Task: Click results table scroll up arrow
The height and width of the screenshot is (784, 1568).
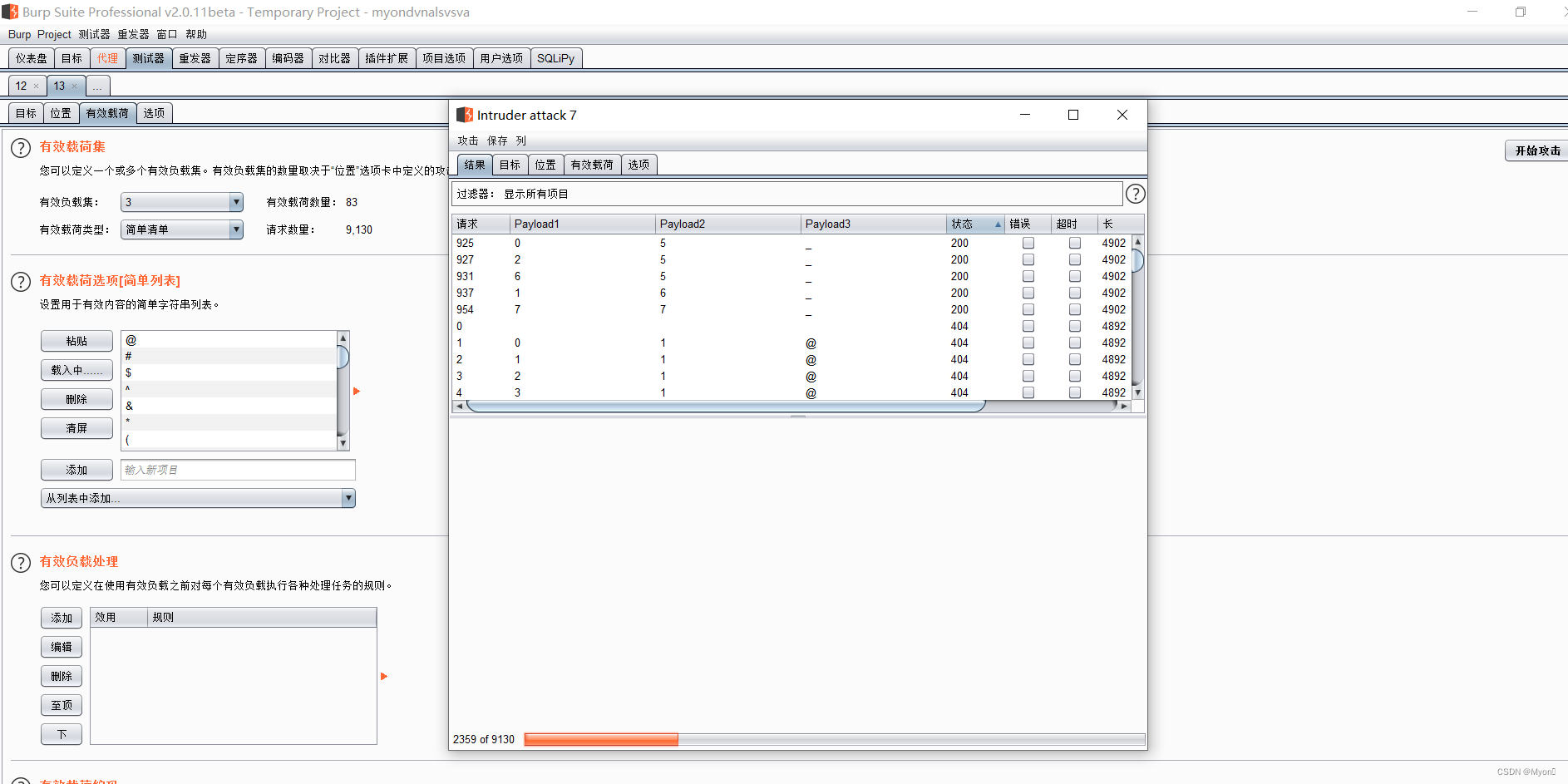Action: click(x=1137, y=241)
